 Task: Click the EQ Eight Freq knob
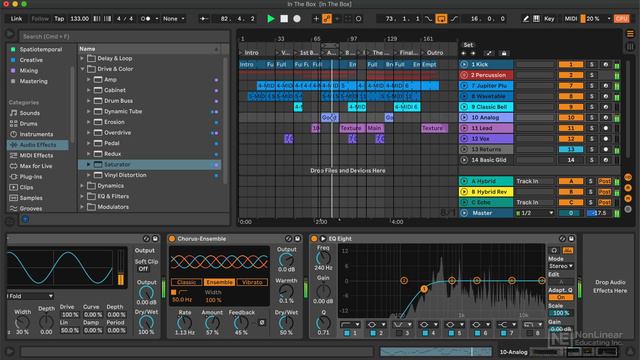coord(323,258)
